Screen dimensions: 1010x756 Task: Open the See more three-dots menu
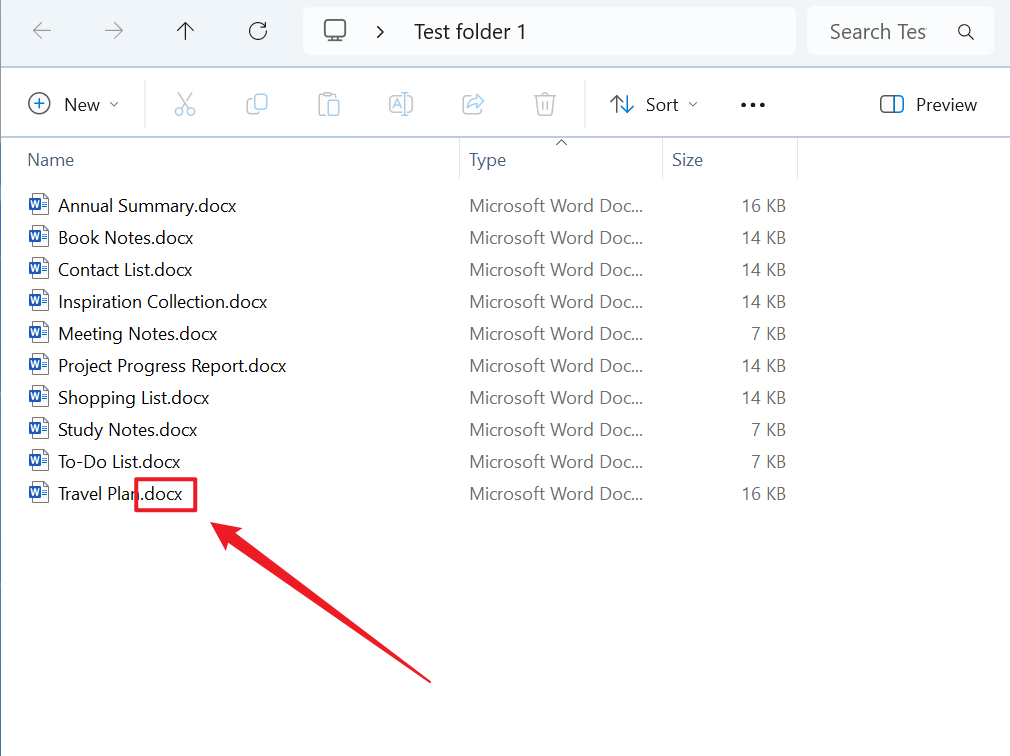coord(753,104)
